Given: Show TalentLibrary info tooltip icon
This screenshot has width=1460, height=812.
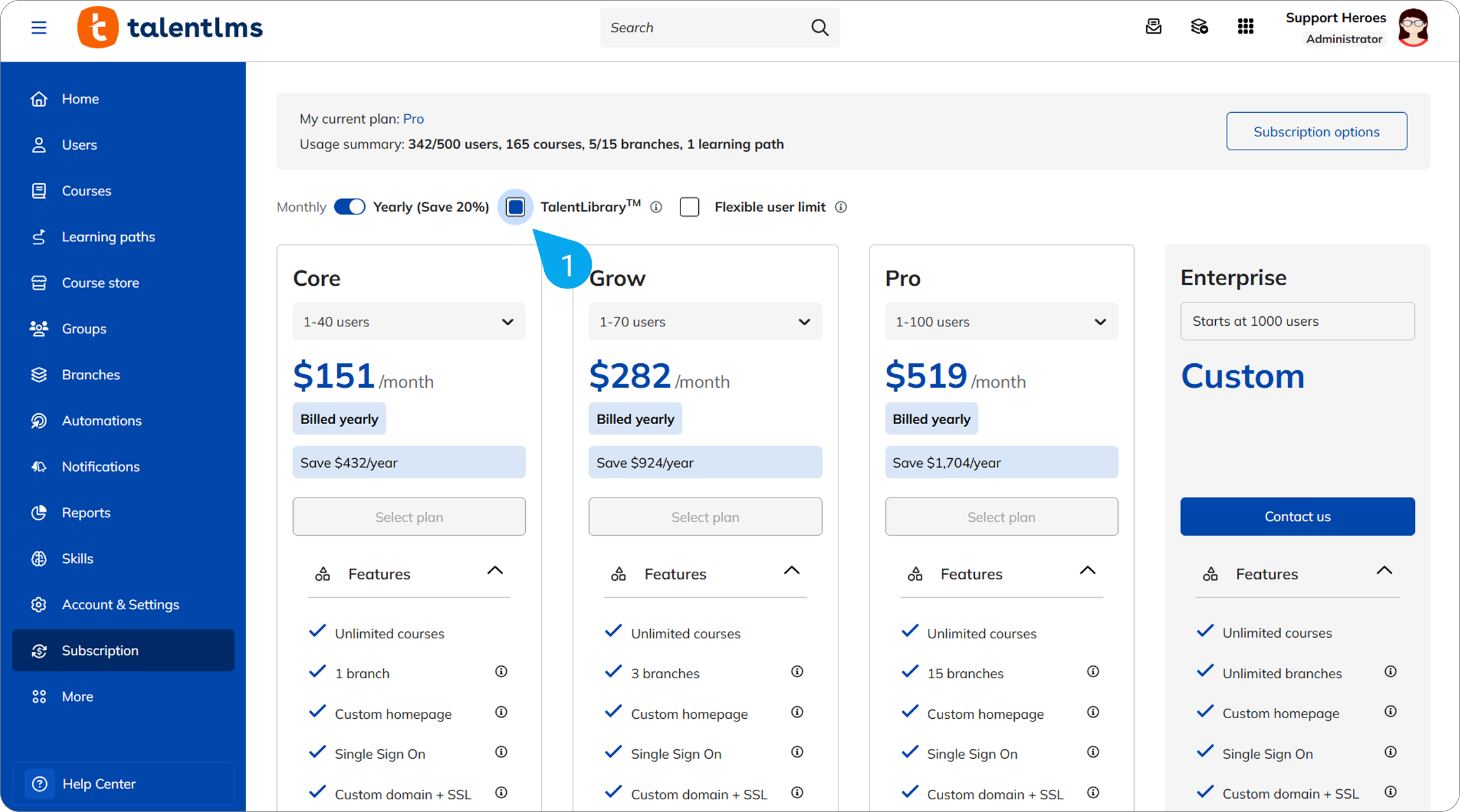Looking at the screenshot, I should click(x=656, y=207).
